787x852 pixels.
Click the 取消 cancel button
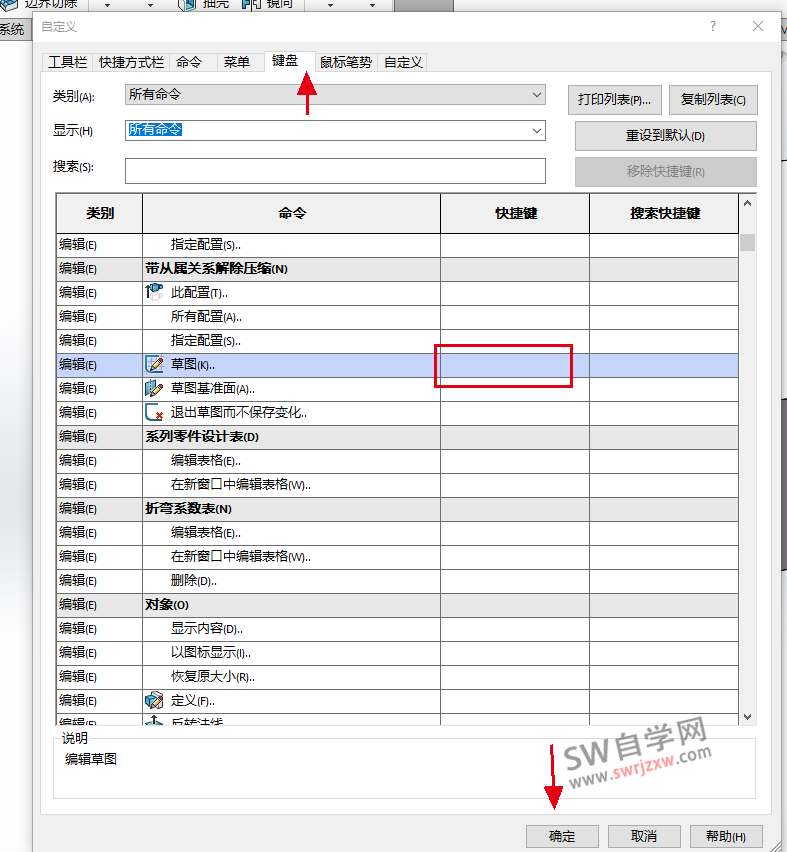pos(644,836)
